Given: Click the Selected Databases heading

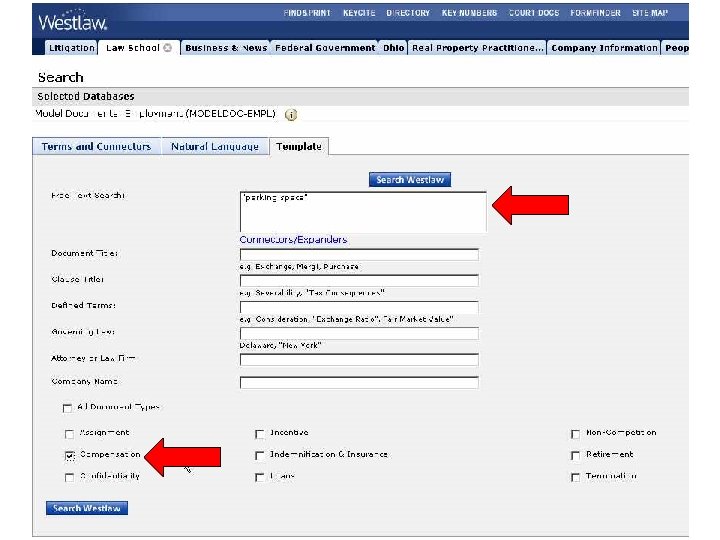Looking at the screenshot, I should [x=86, y=96].
